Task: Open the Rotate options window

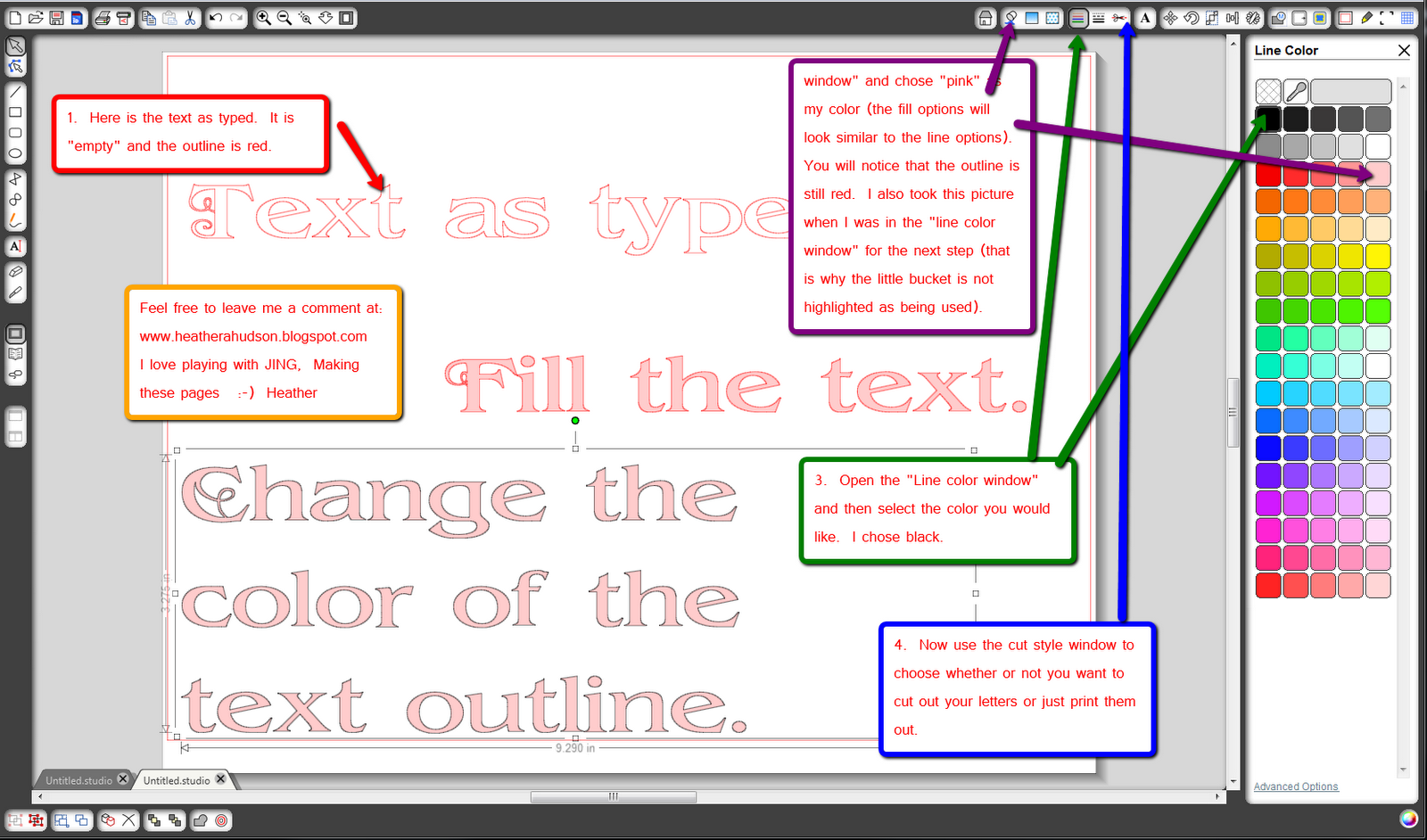Action: click(1192, 18)
